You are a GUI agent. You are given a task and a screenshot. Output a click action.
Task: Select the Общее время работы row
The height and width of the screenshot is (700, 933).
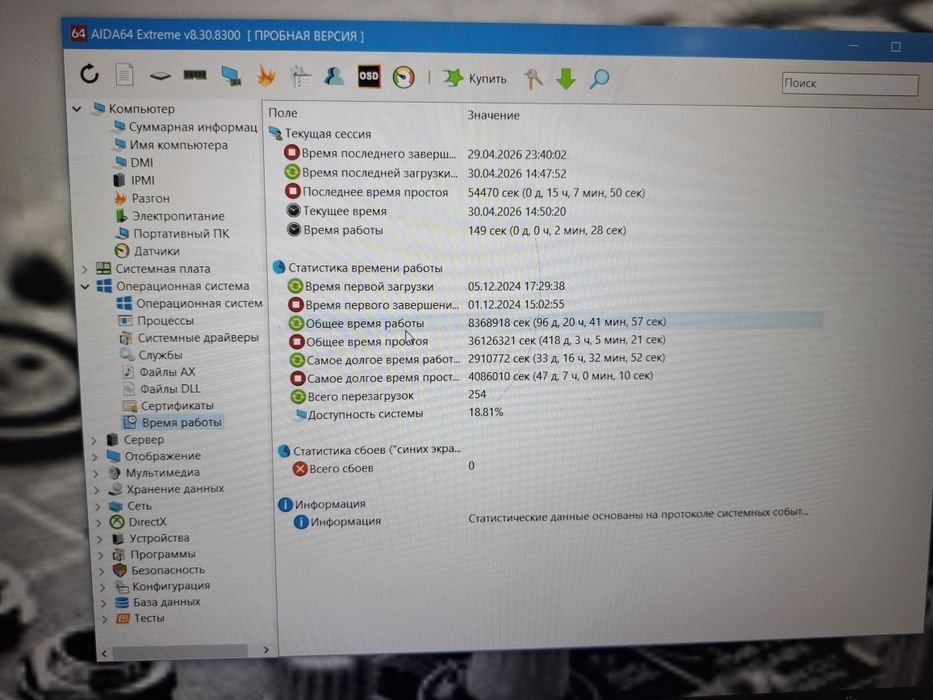(555, 323)
